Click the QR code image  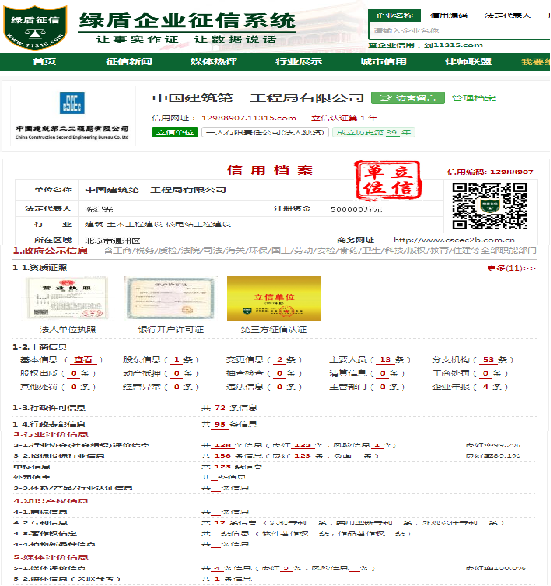coord(490,206)
